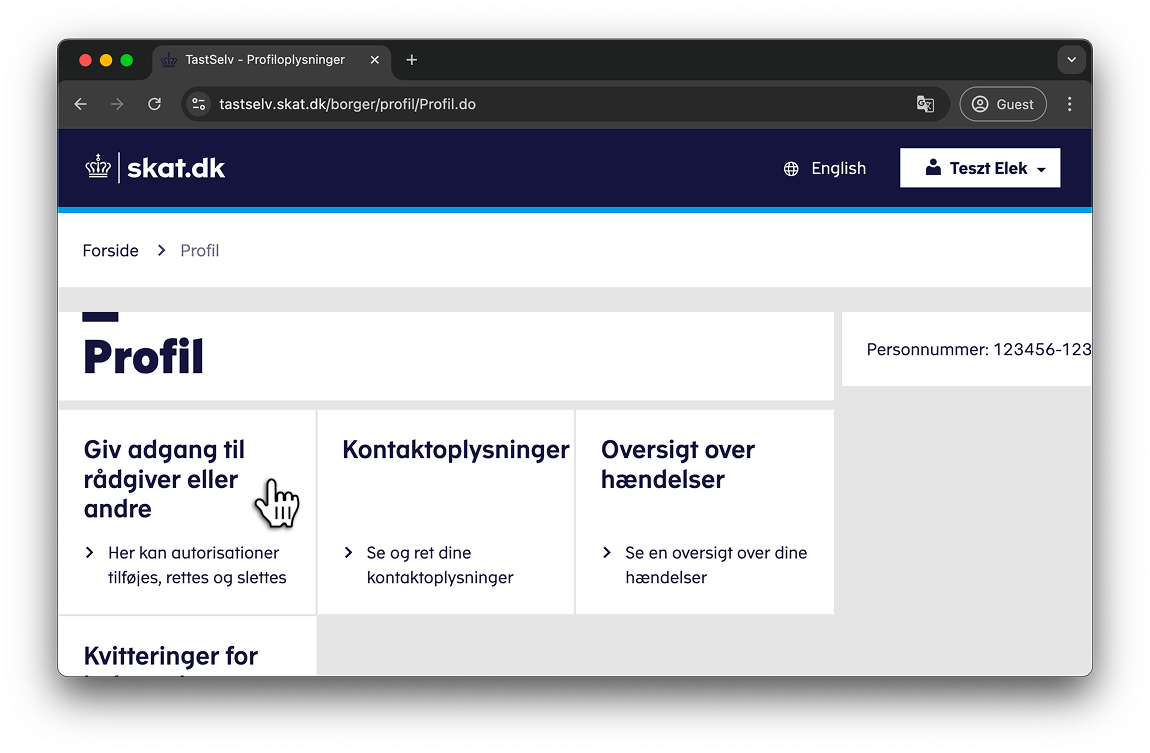Image resolution: width=1150 pixels, height=753 pixels.
Task: Click the site information icon in address bar
Action: tap(199, 104)
